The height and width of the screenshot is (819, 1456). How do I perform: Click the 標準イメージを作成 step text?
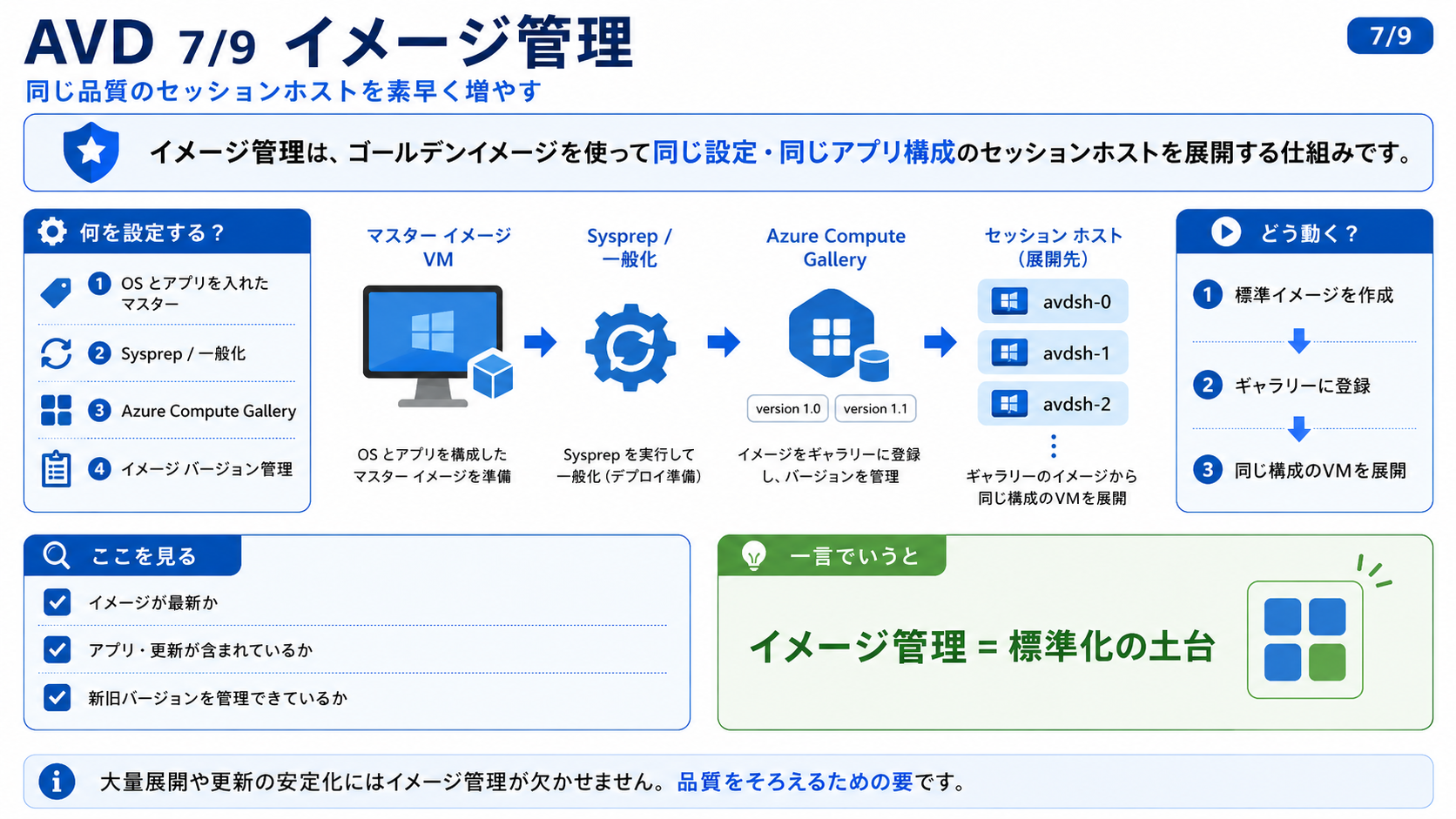(1314, 295)
